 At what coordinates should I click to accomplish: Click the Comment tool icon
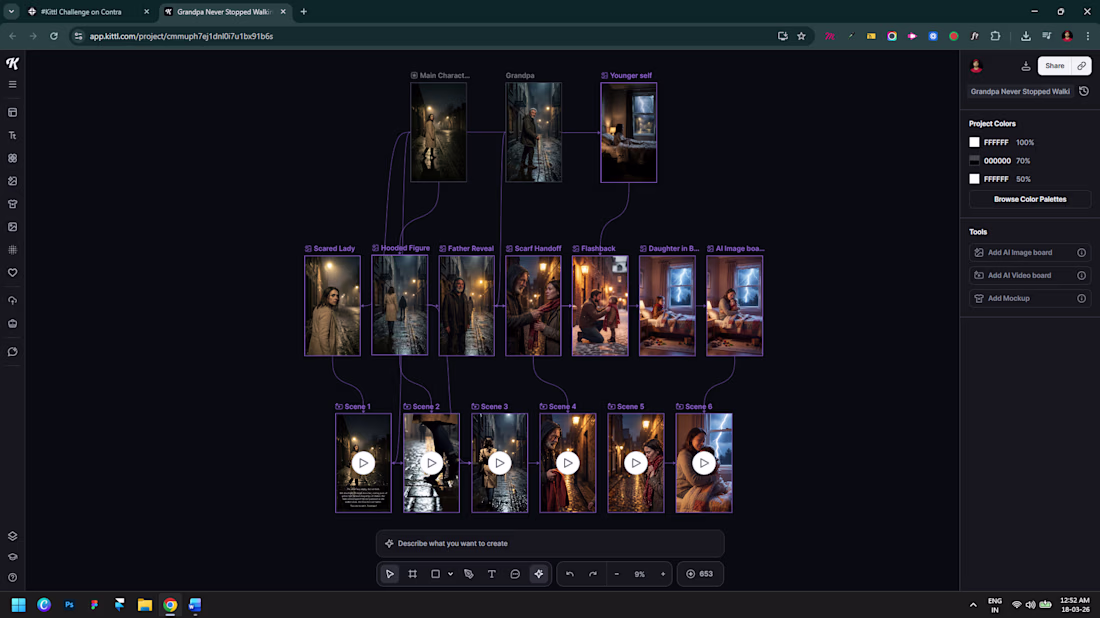(x=515, y=574)
